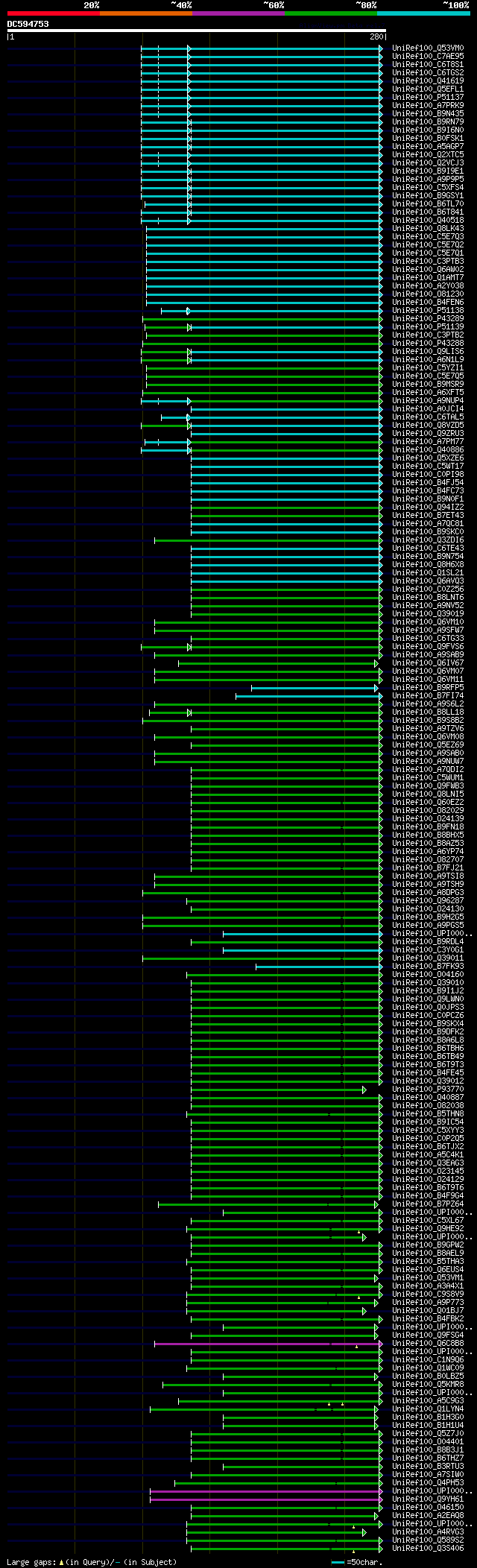Open hit UniRef100_C7AE95
The width and height of the screenshot is (477, 1568).
pos(428,56)
